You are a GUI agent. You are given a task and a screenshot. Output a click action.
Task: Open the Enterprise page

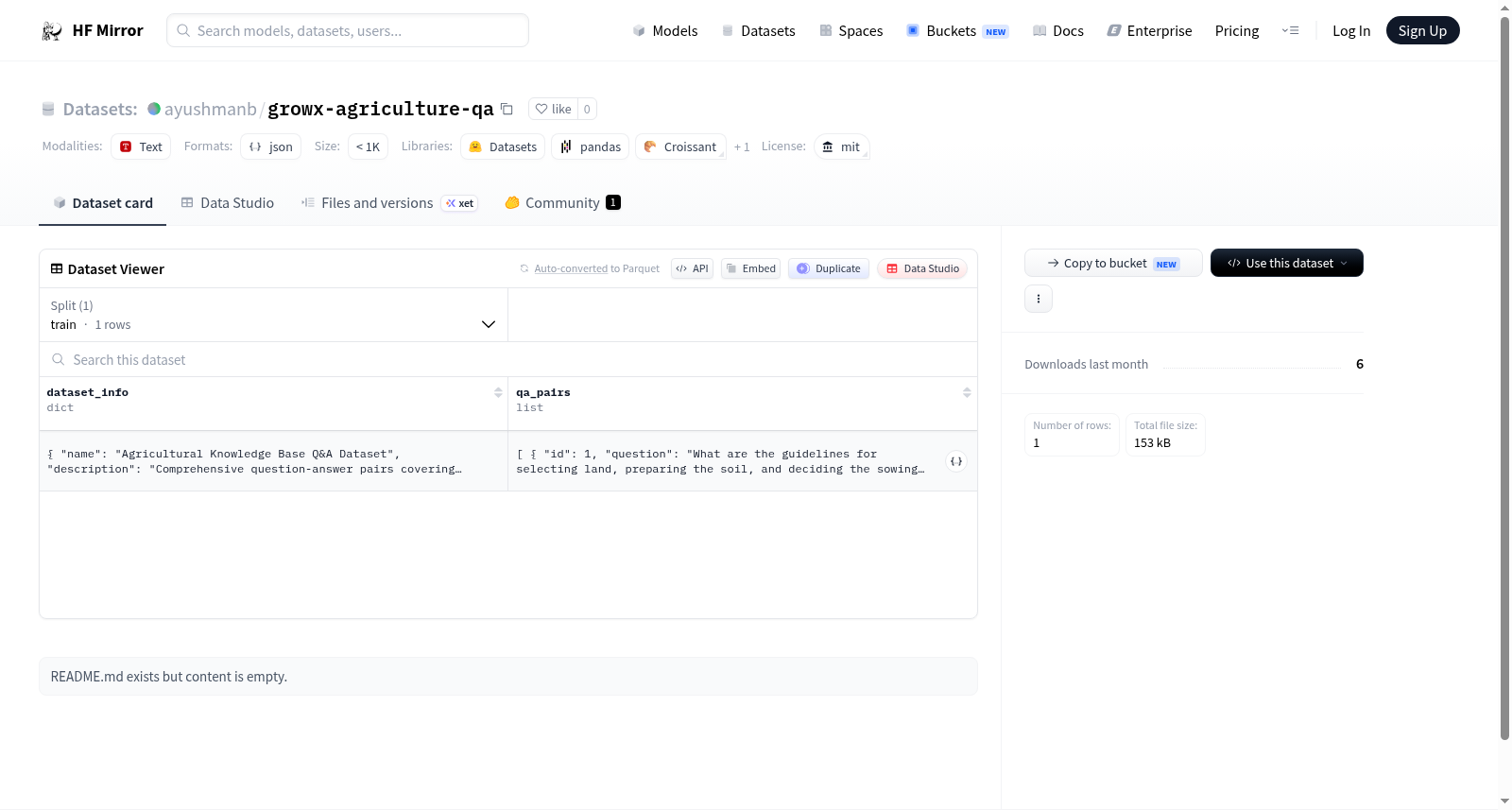1149,31
